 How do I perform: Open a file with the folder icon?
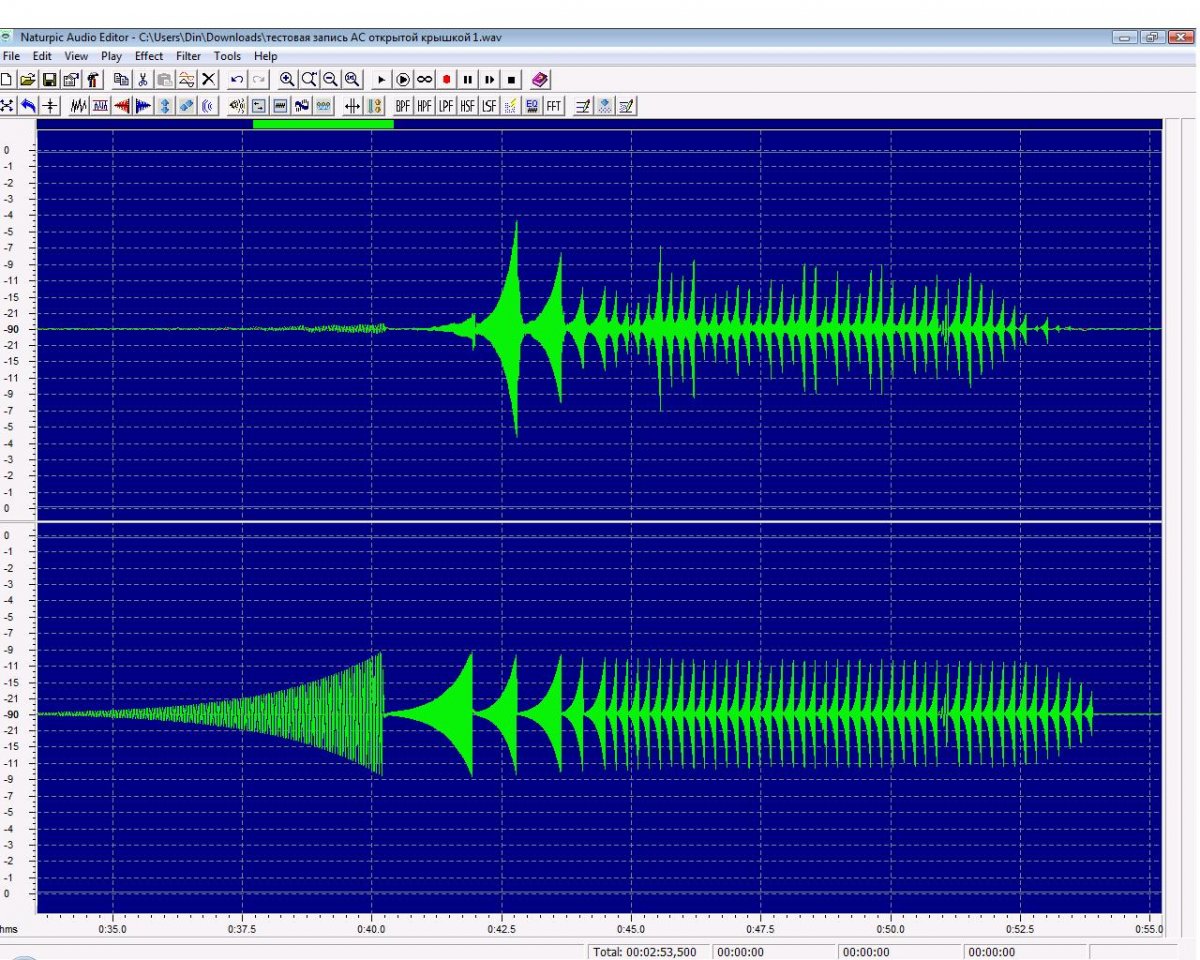pyautogui.click(x=27, y=79)
